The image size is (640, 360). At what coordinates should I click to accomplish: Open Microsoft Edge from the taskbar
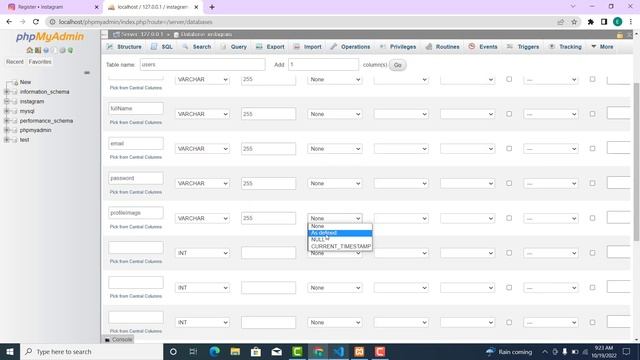pos(214,351)
